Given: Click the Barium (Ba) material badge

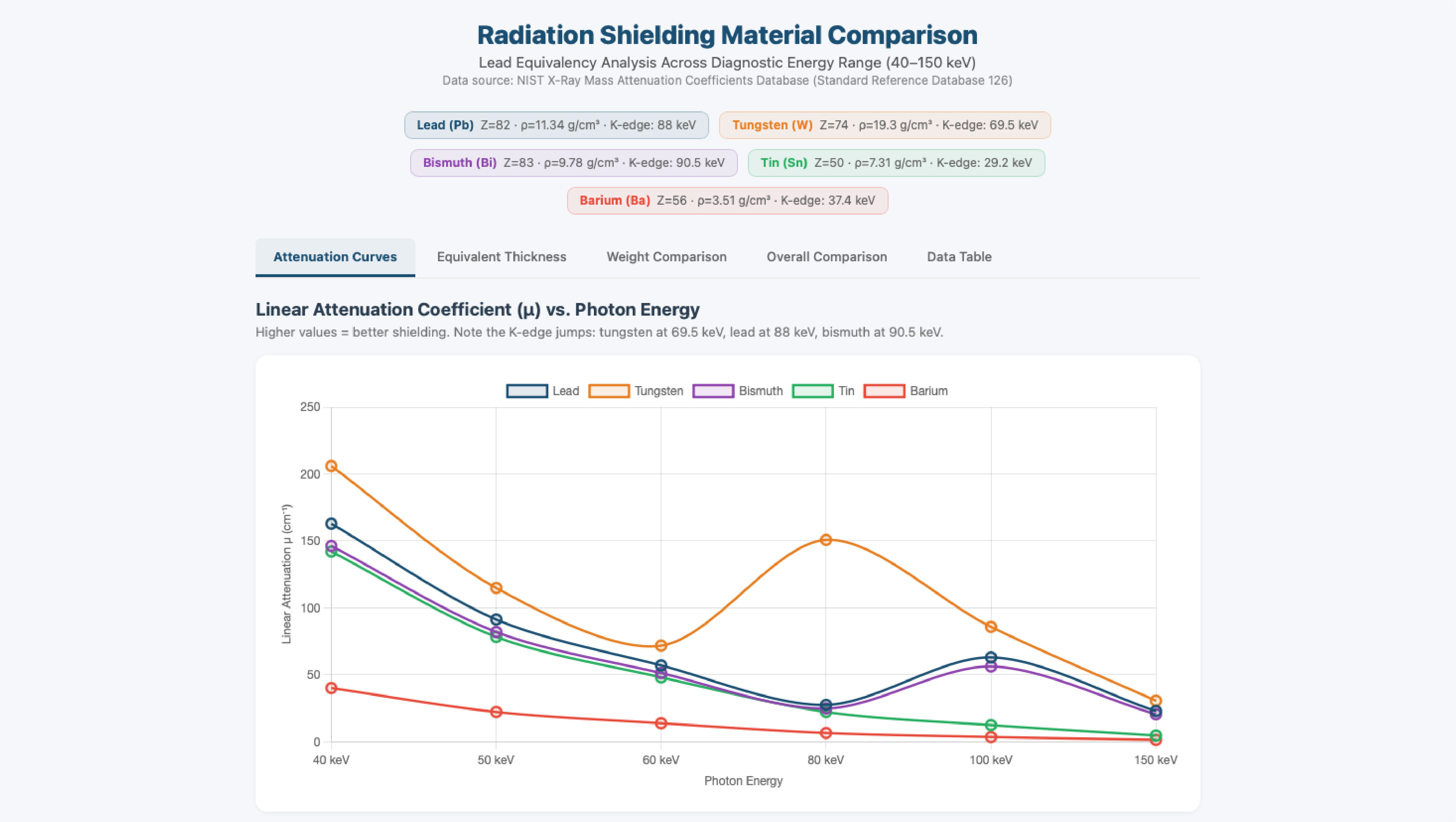Looking at the screenshot, I should click(728, 200).
